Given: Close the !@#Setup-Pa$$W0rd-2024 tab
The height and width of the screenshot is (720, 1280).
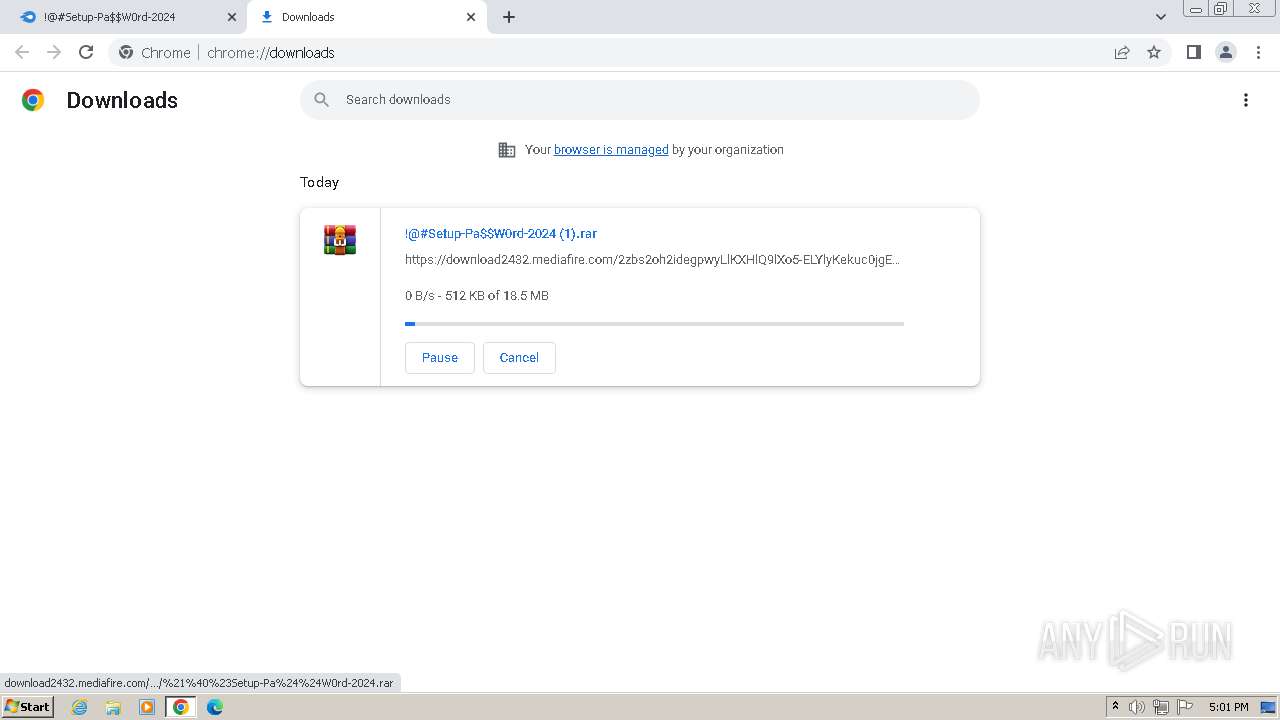Looking at the screenshot, I should tap(232, 17).
